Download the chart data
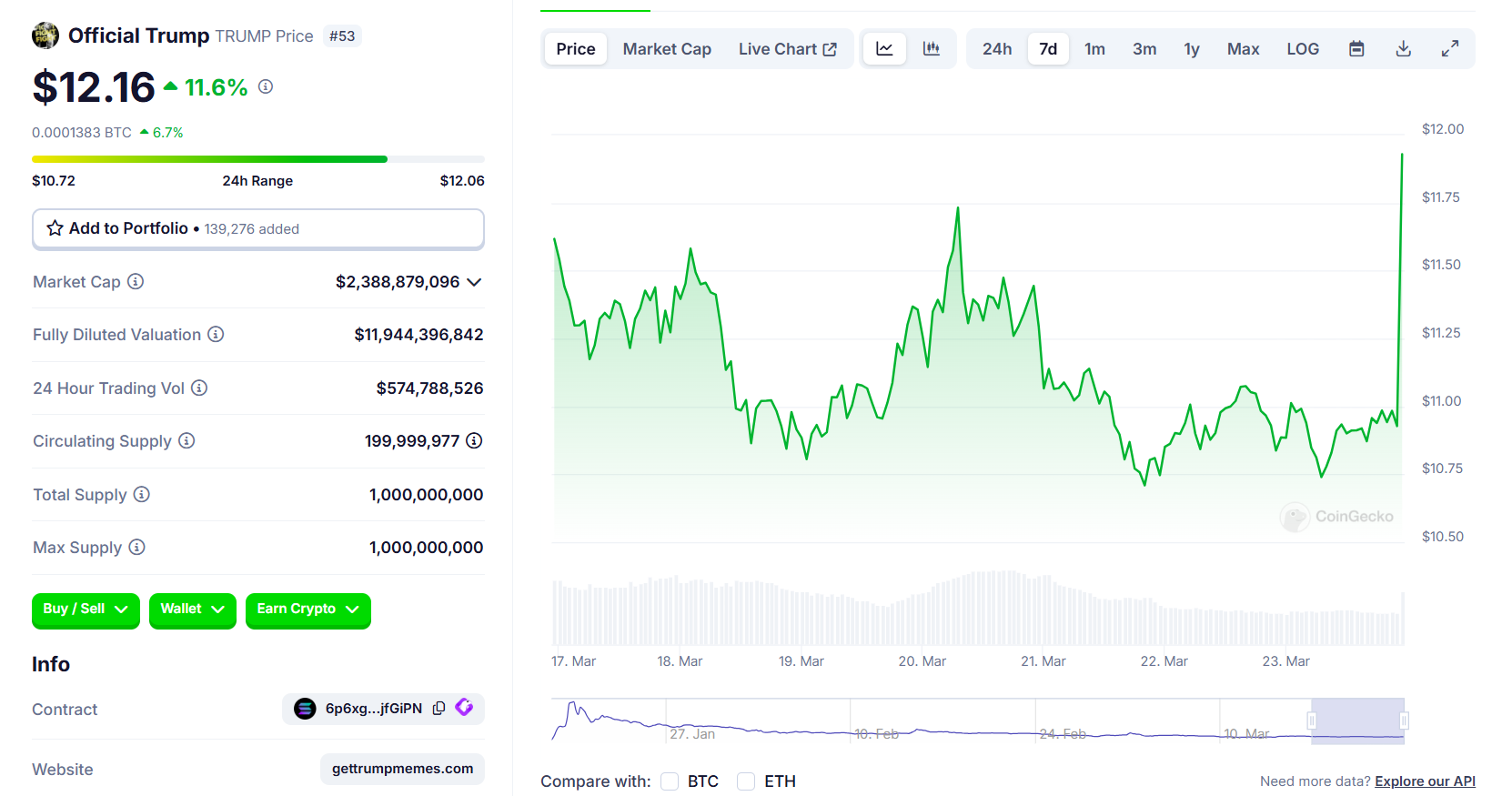1512x796 pixels. 1403,49
